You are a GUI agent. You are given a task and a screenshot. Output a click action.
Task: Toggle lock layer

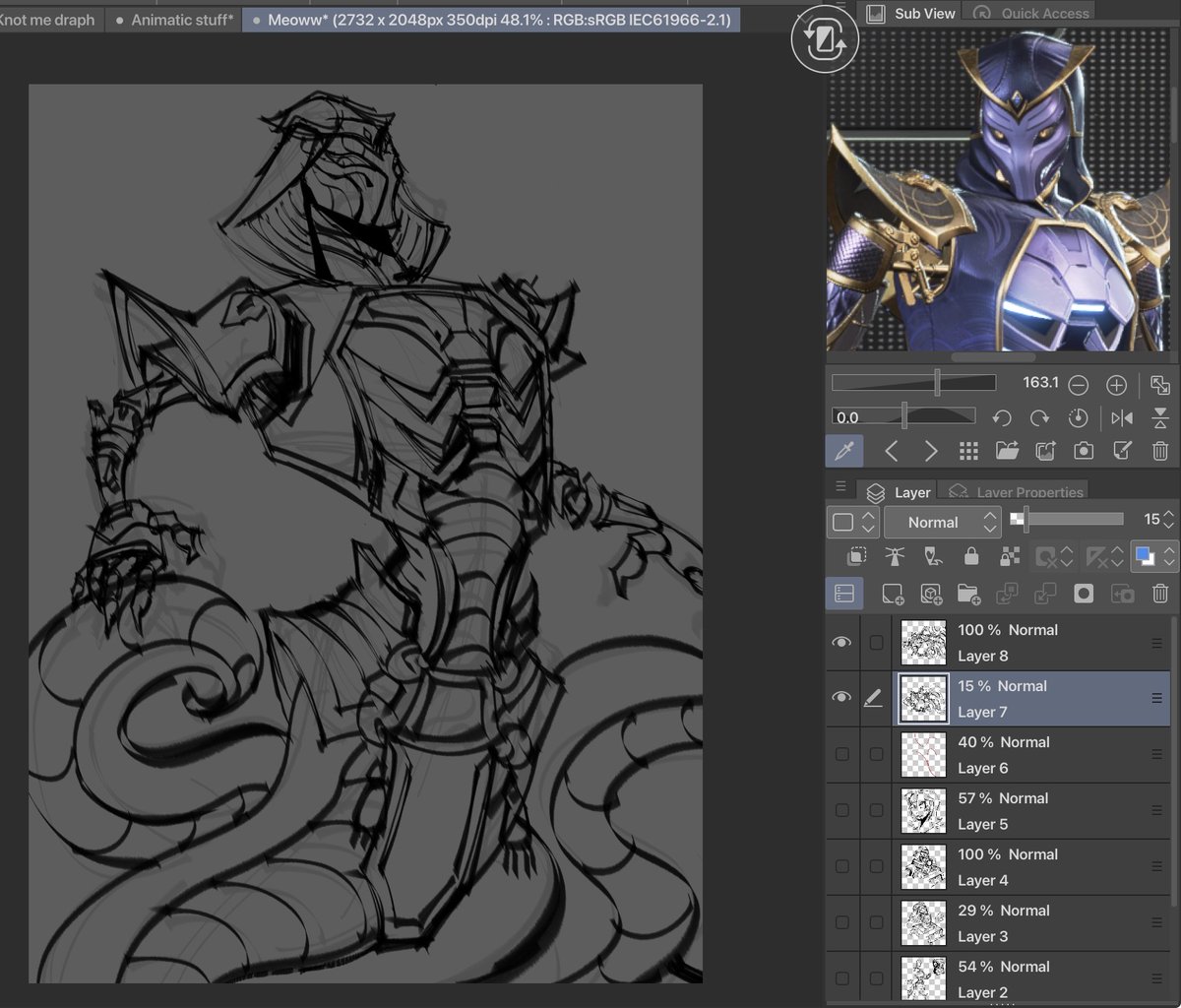point(971,557)
